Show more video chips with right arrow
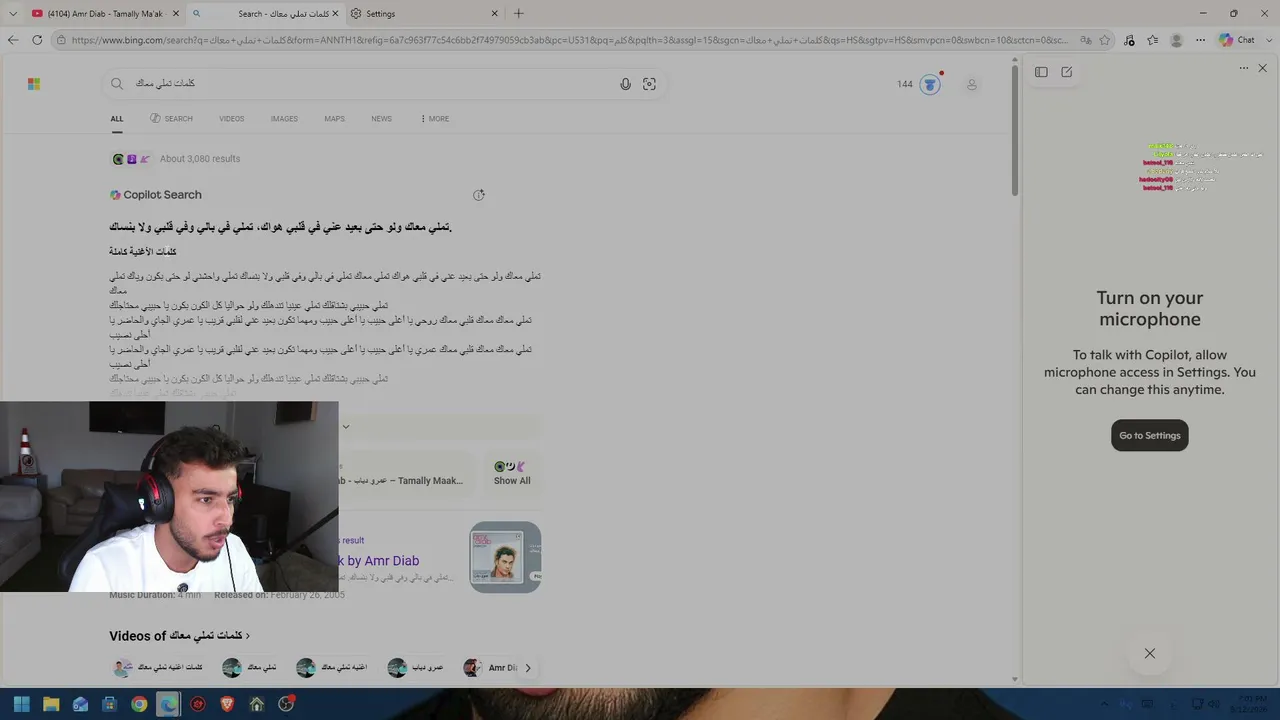The image size is (1280, 720). point(528,668)
